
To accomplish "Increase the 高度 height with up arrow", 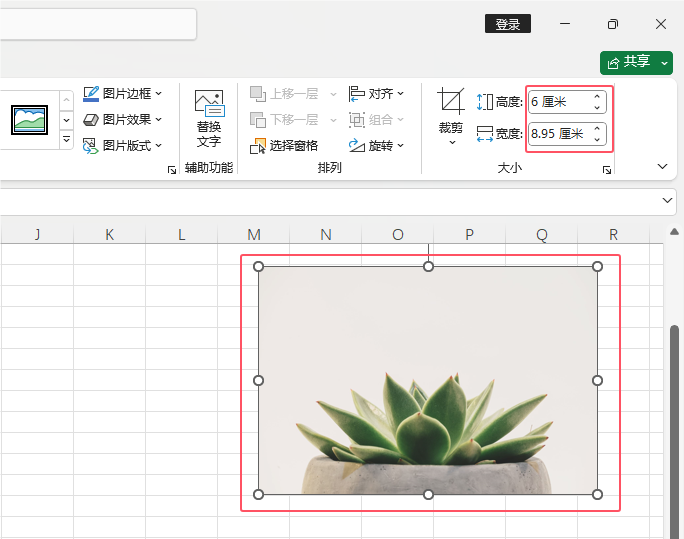I will 597,96.
